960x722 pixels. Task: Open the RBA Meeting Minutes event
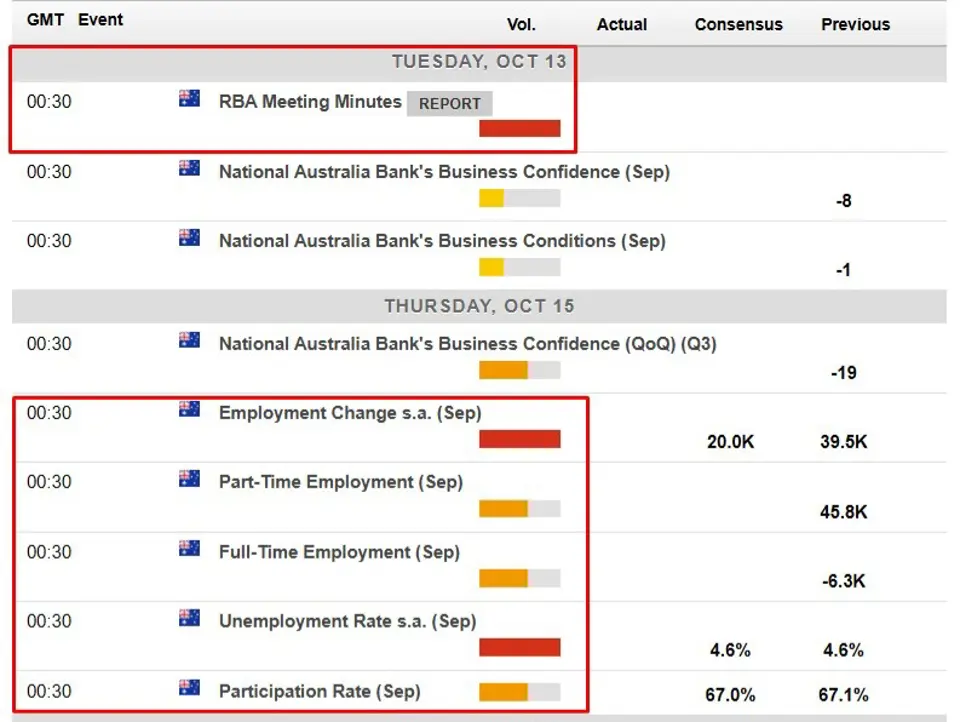pyautogui.click(x=310, y=102)
